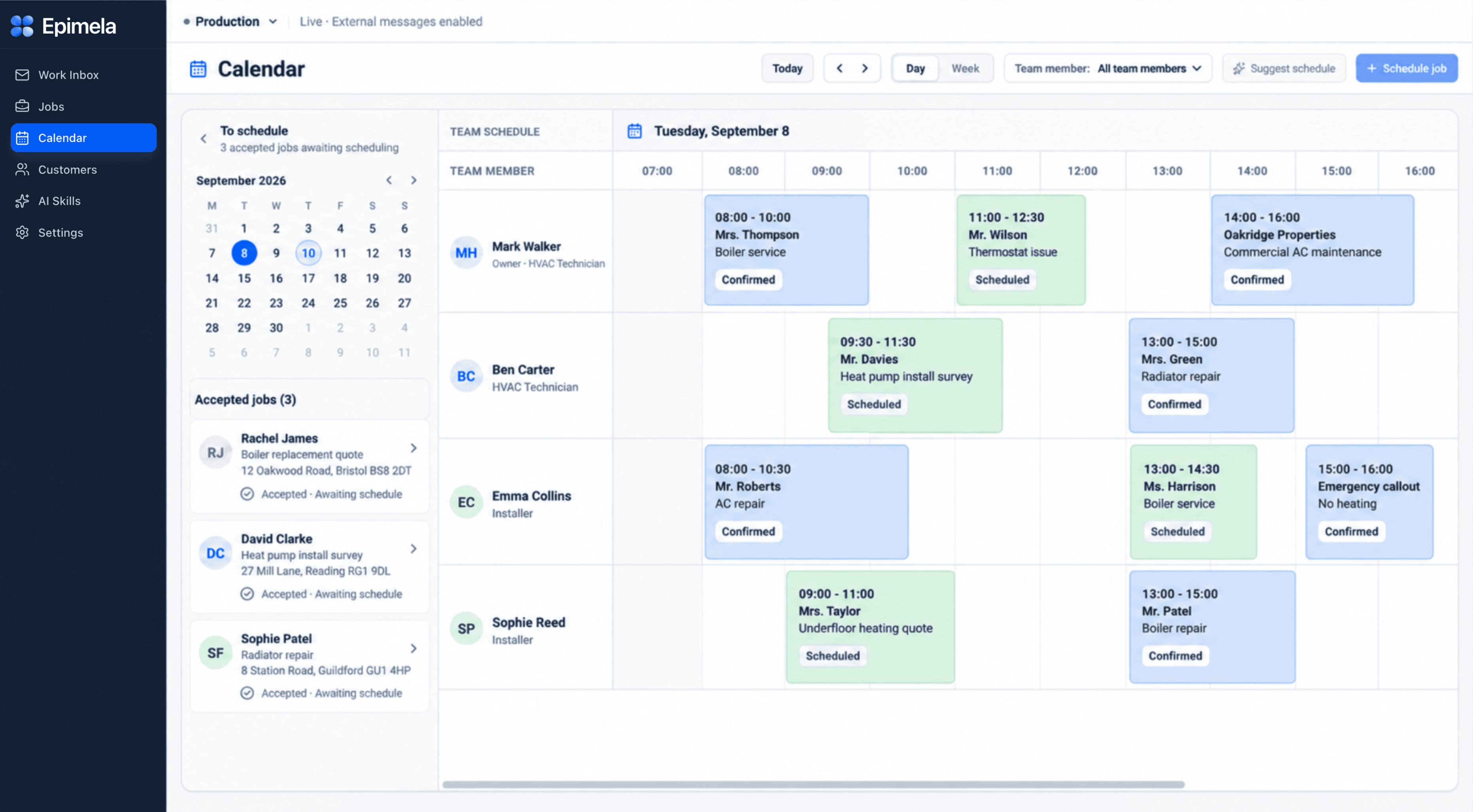Click Mark Walker's MH avatar
The width and height of the screenshot is (1473, 812).
pos(466,253)
